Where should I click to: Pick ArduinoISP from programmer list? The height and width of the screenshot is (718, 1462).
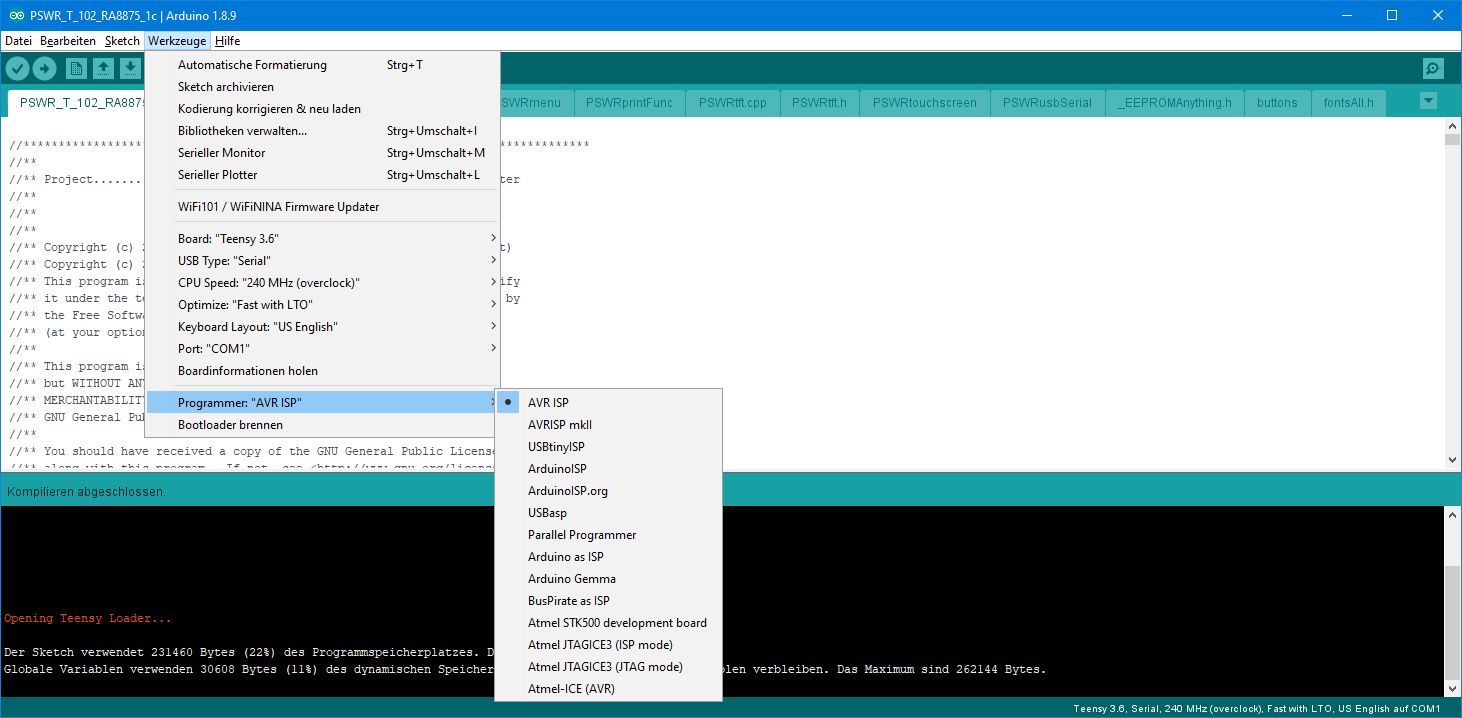coord(608,469)
